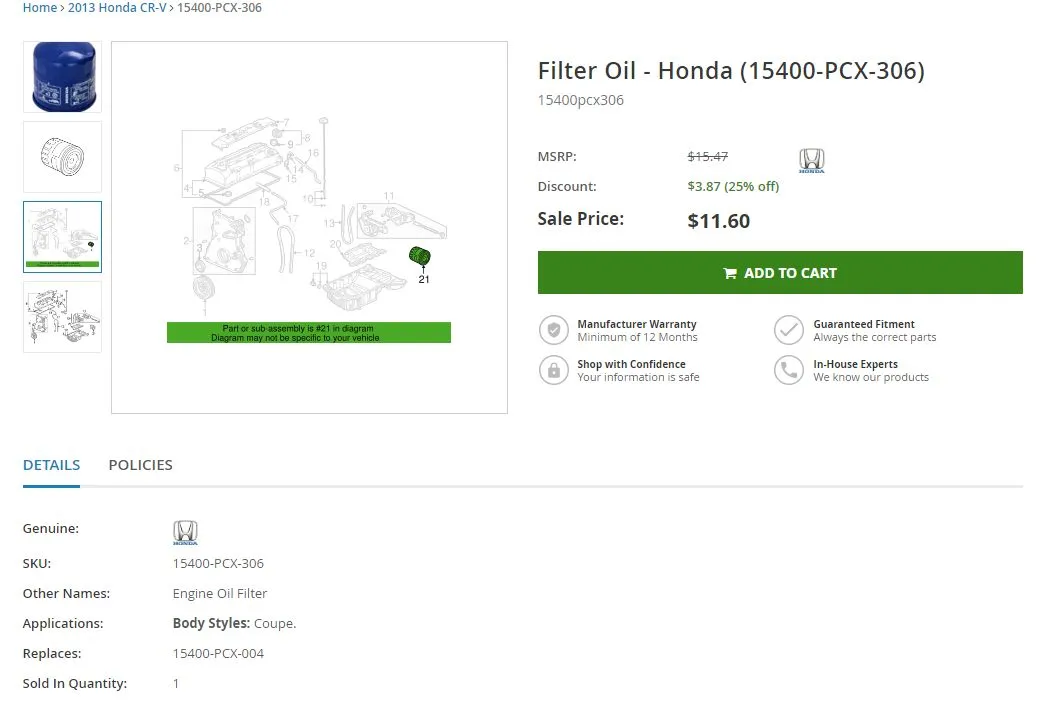Click the Manufacturer Warranty shield icon

tap(553, 330)
